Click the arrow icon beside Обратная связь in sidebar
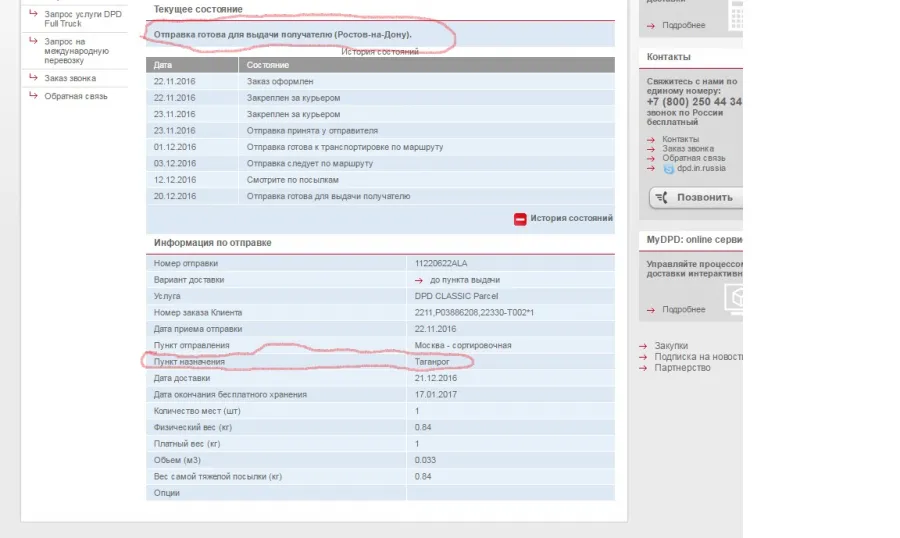This screenshot has width=900, height=538. coord(33,95)
